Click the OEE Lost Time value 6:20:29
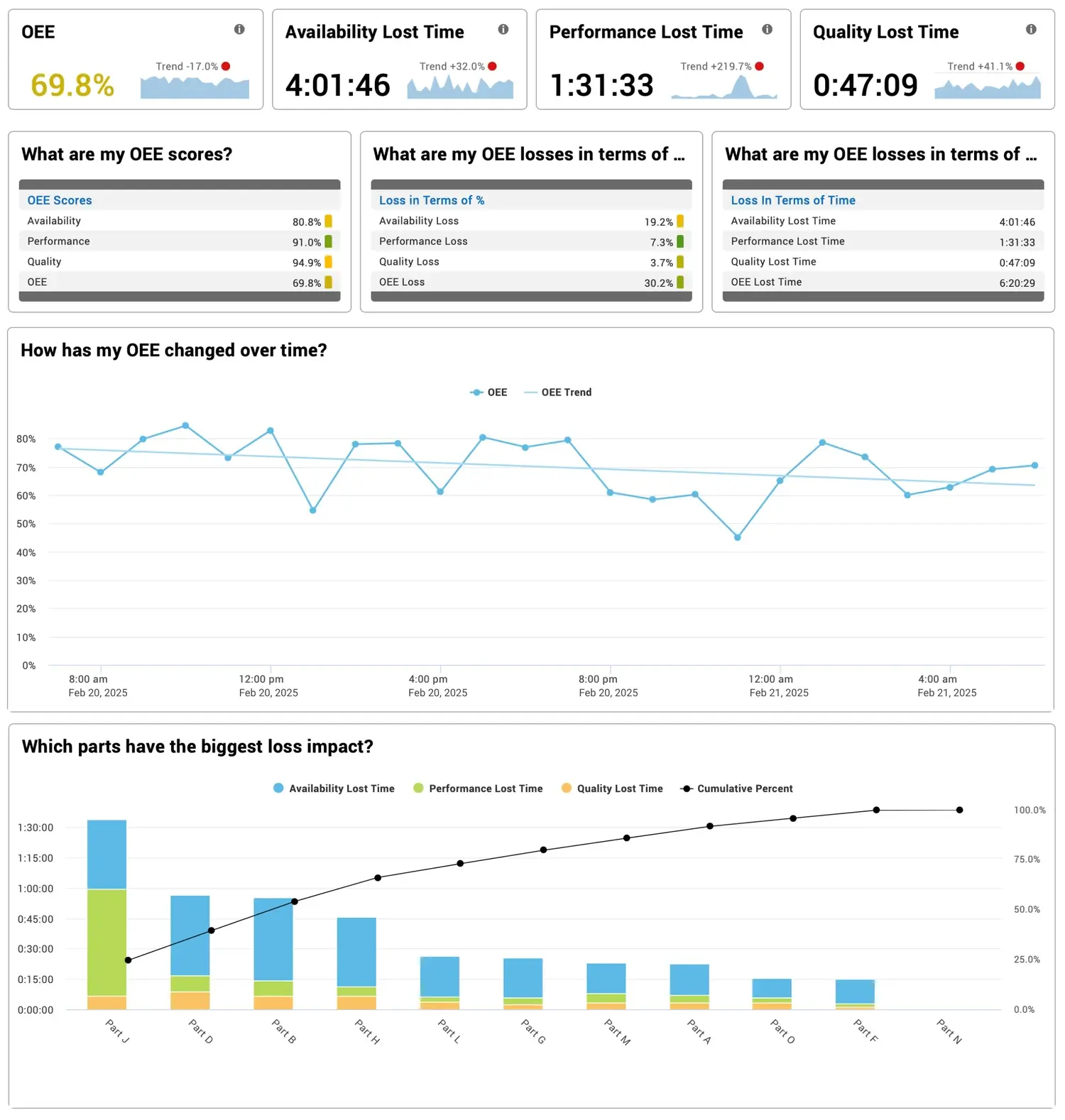This screenshot has height=1120, width=1065. coord(1017,282)
